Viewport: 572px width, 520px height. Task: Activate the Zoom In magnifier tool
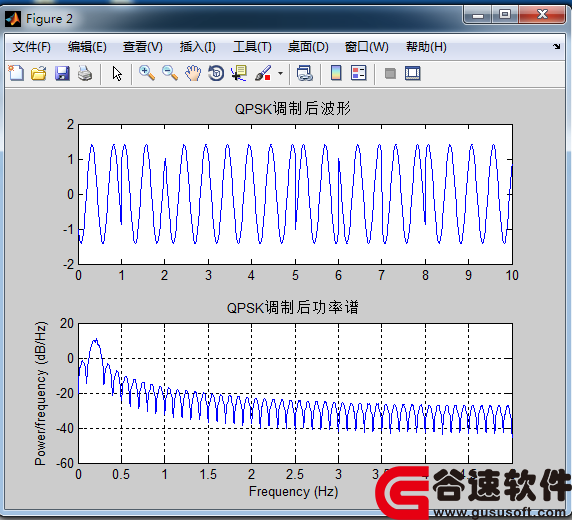147,73
